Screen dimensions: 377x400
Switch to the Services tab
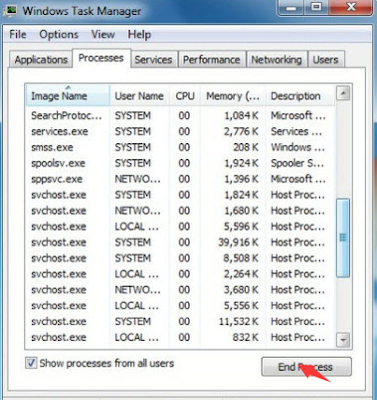coord(153,60)
